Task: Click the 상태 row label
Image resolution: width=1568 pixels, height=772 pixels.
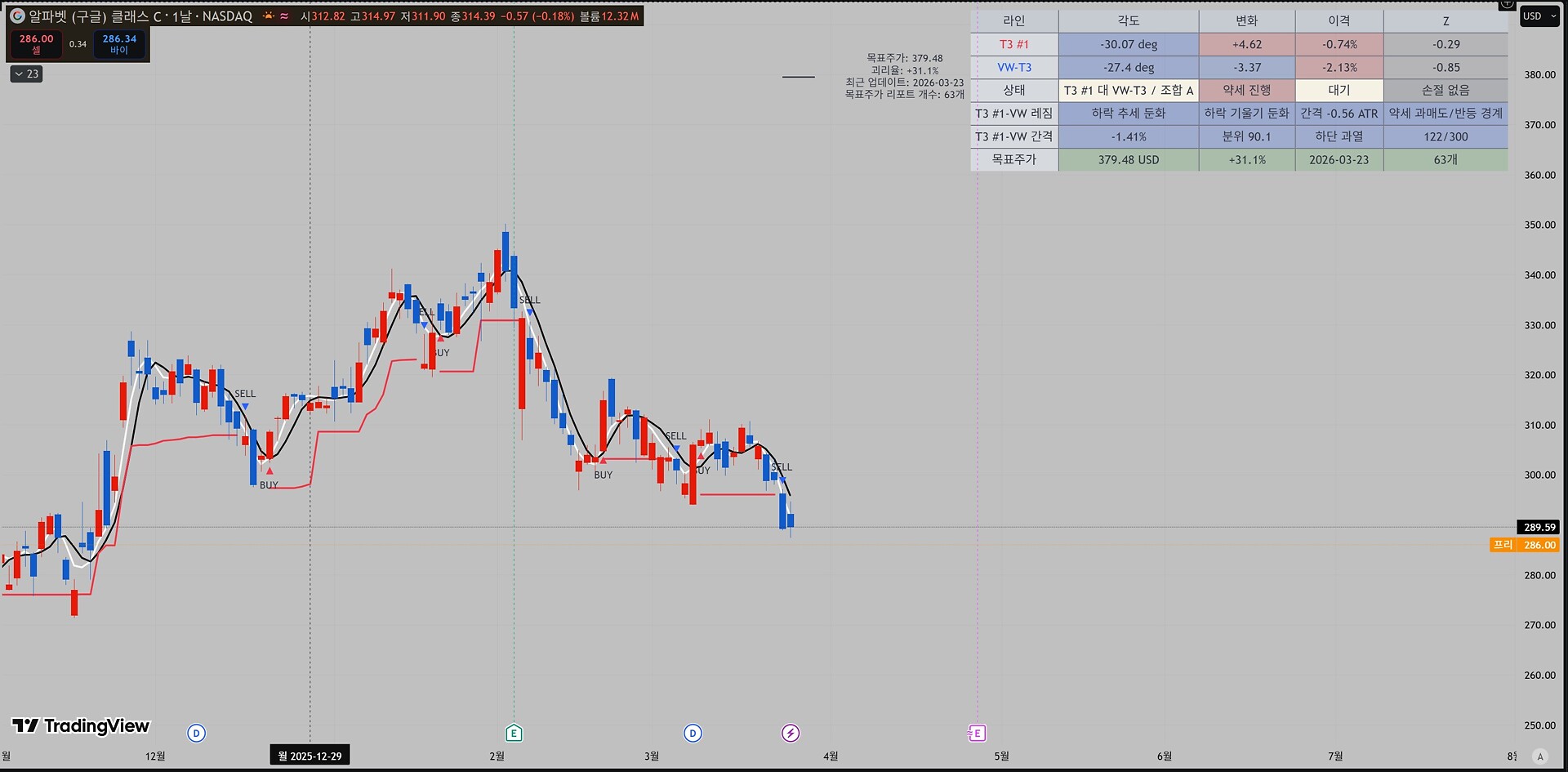Action: click(1014, 90)
